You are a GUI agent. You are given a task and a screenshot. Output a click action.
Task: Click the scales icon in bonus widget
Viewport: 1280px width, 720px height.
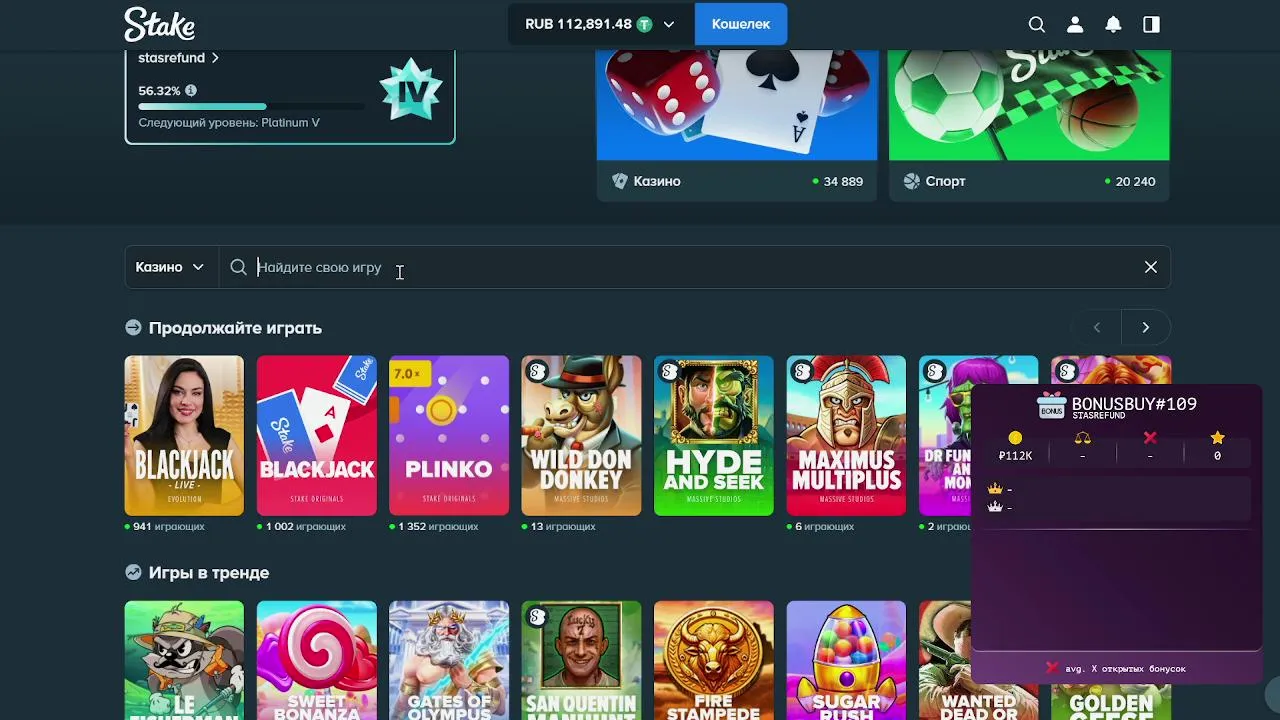[1082, 438]
